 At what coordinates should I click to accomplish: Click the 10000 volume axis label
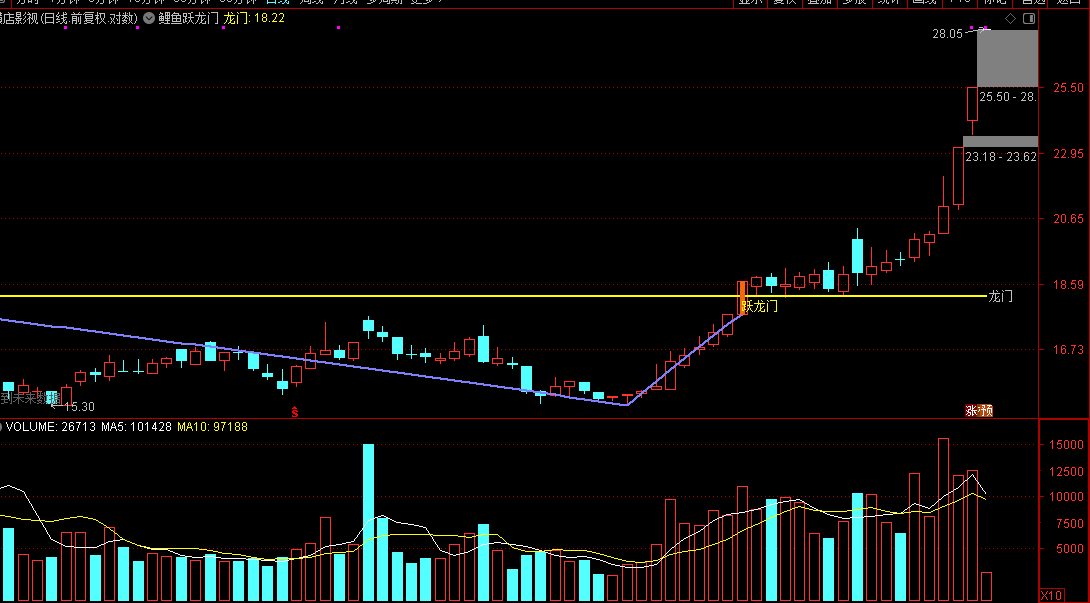pos(1066,497)
